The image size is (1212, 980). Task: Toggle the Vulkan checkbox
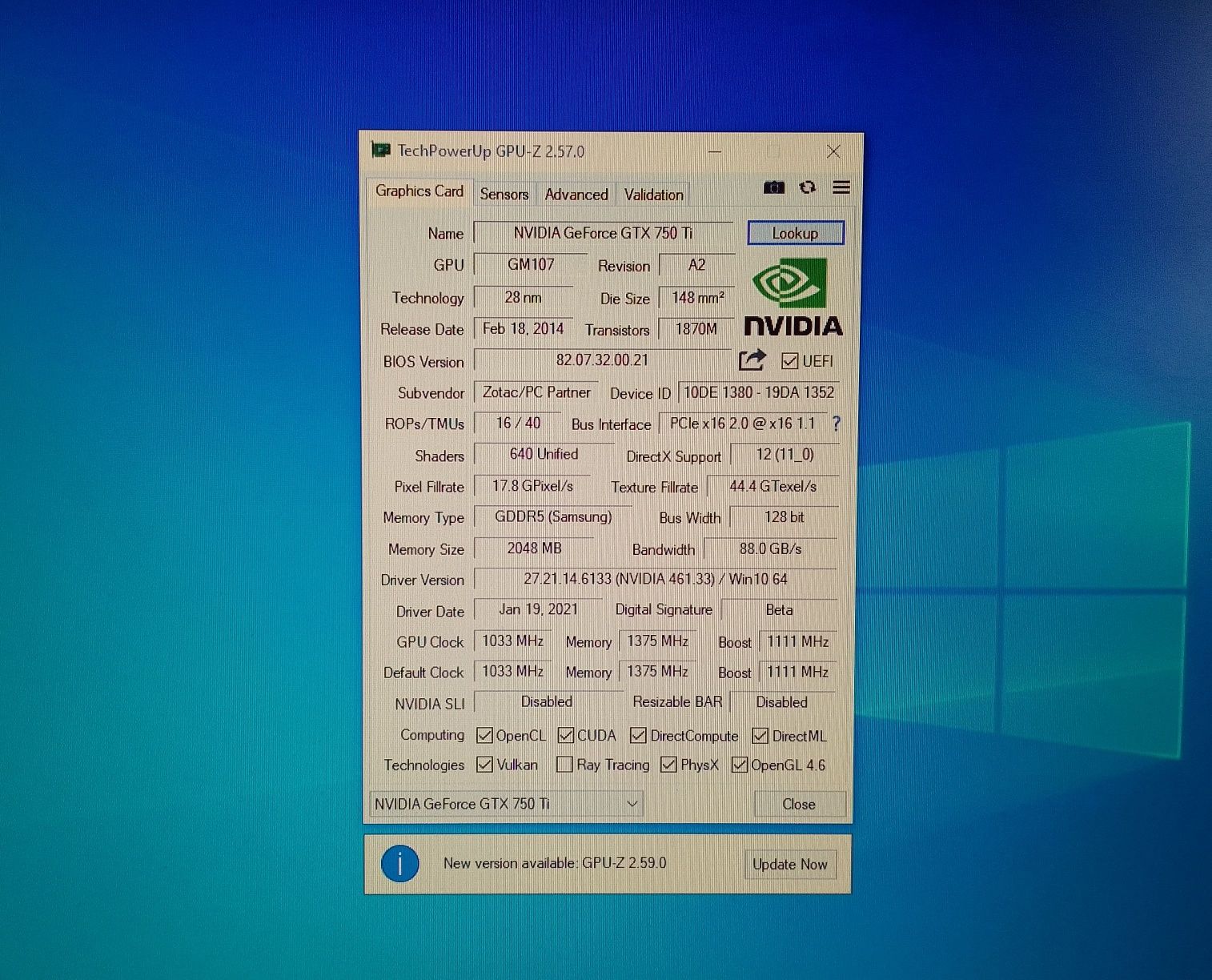[x=484, y=765]
